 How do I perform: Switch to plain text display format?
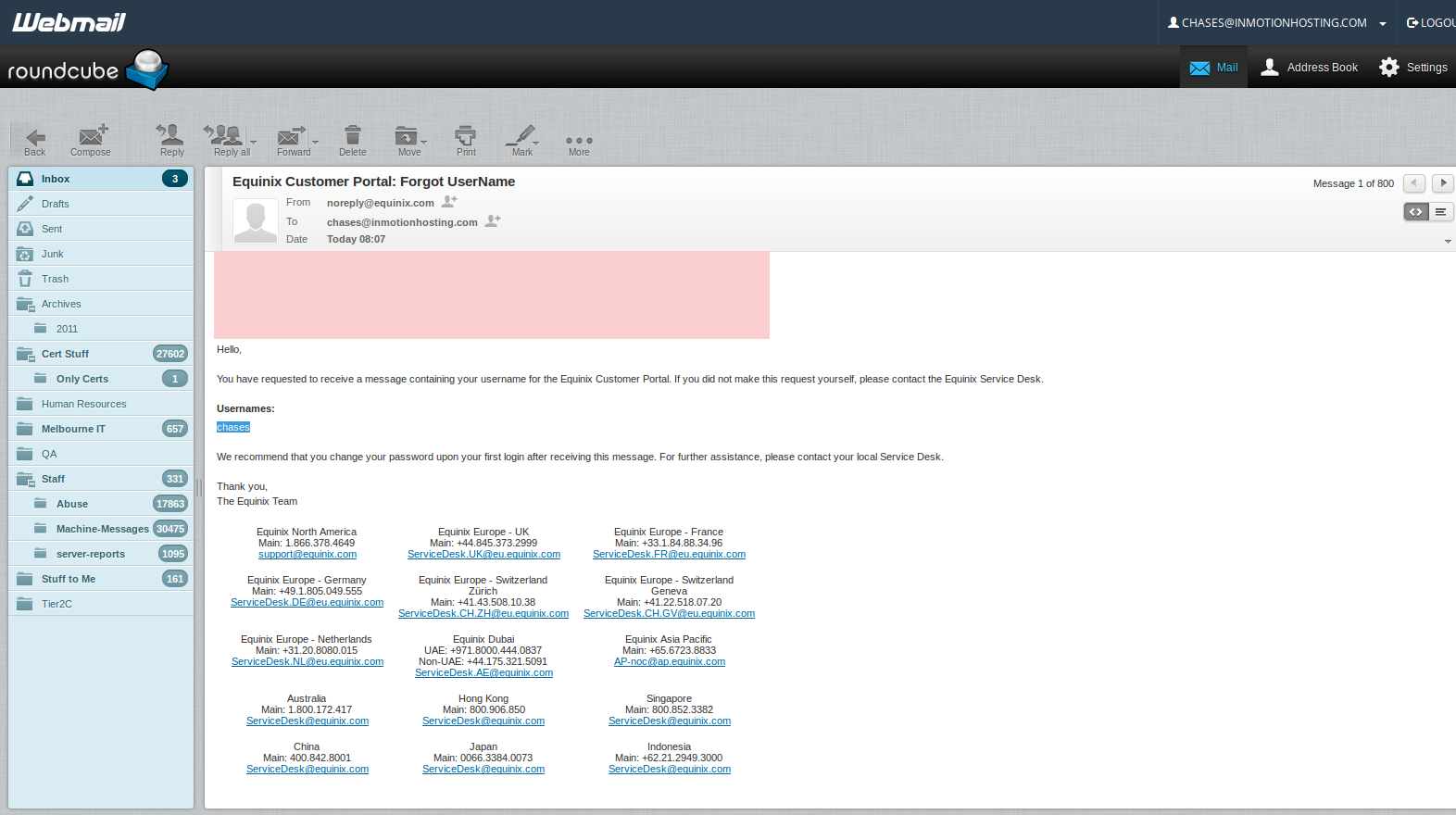[1440, 212]
